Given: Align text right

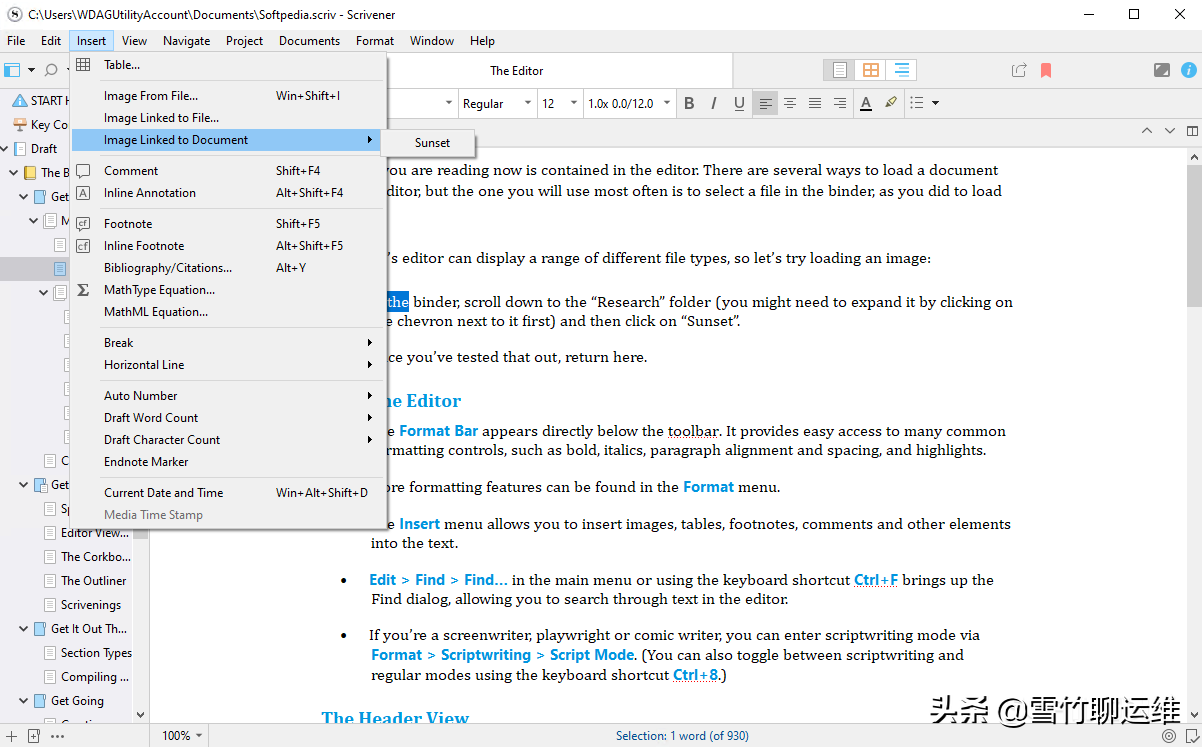Looking at the screenshot, I should click(x=840, y=103).
